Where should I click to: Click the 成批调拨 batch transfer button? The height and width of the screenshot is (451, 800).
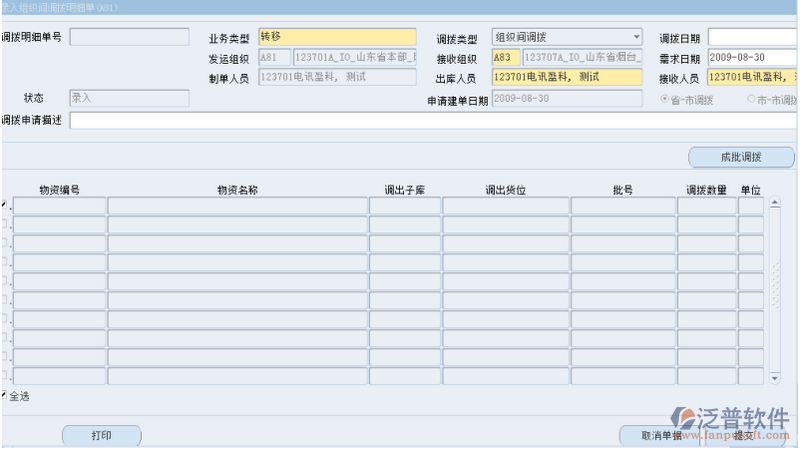(741, 157)
